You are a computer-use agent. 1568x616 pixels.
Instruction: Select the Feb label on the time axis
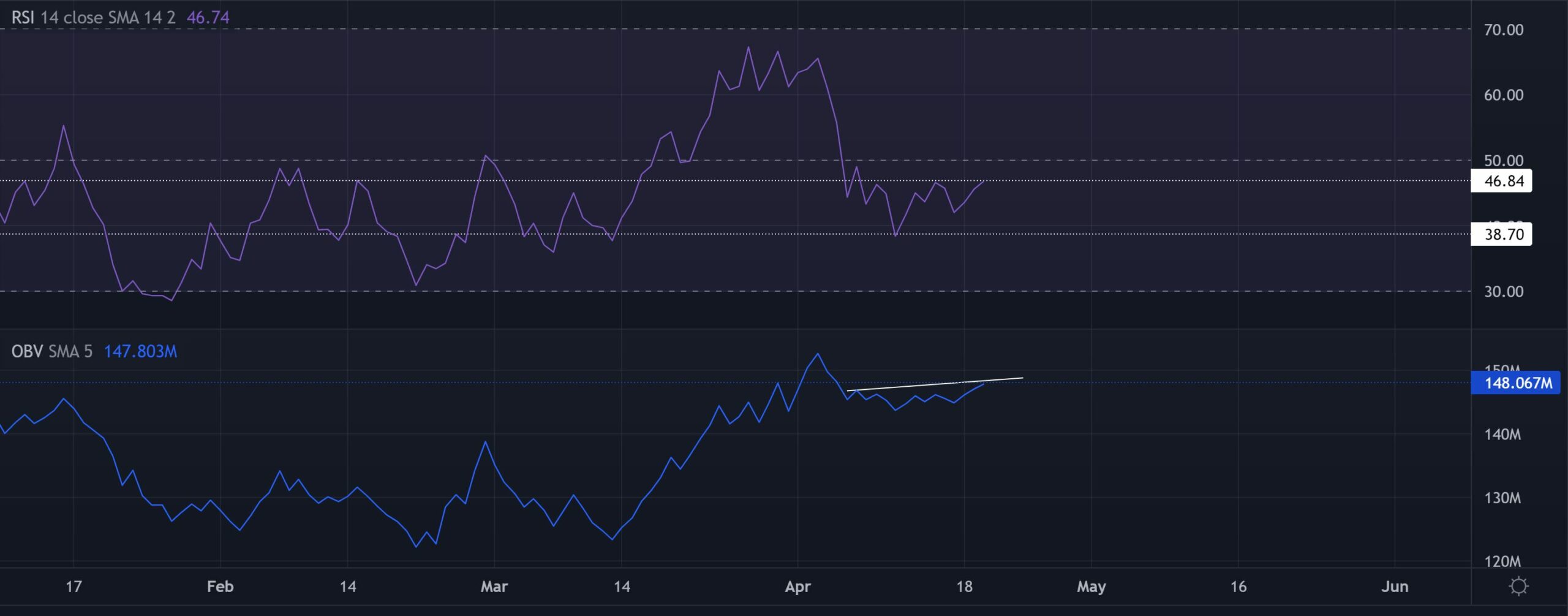pos(220,587)
